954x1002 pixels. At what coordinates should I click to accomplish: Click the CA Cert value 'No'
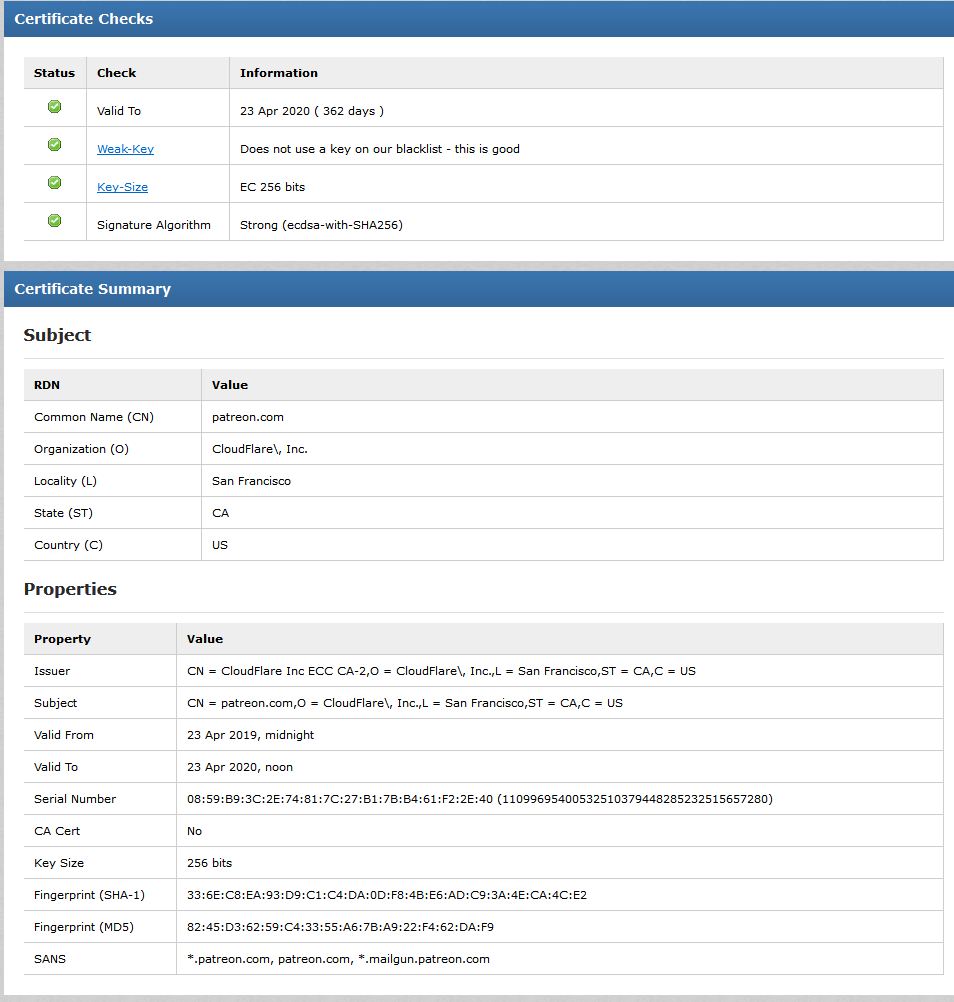click(194, 831)
